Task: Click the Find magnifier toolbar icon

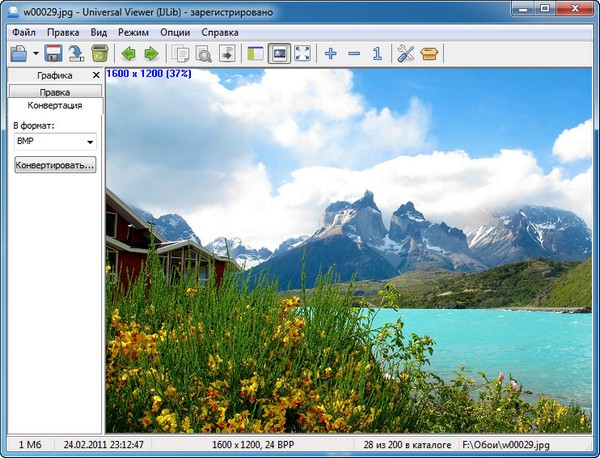Action: coord(204,54)
